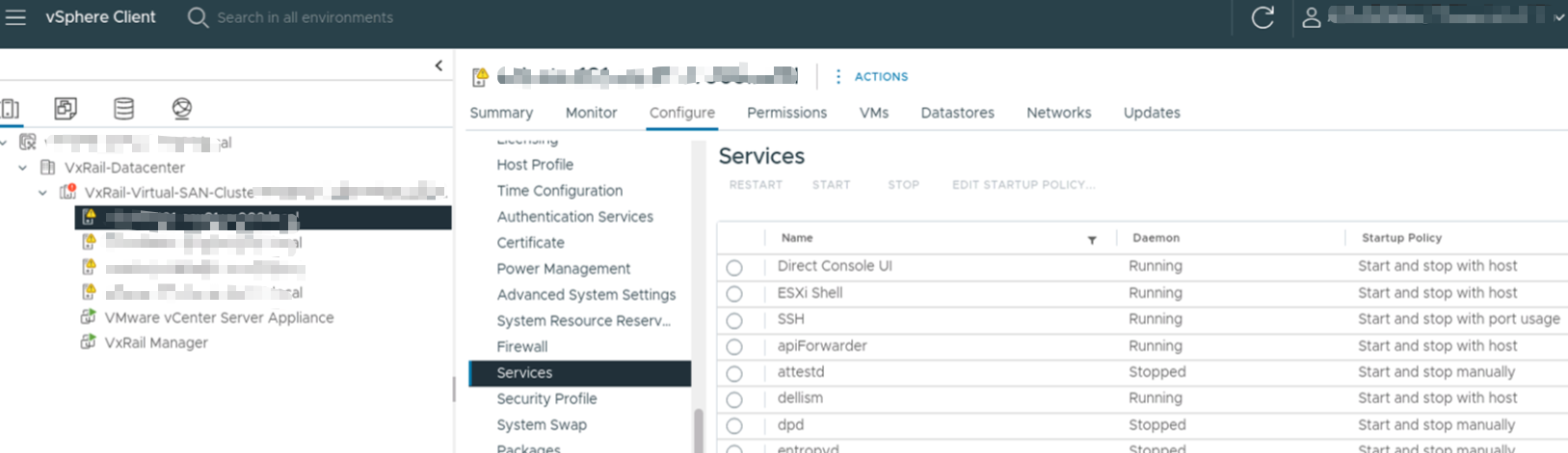Viewport: 1568px width, 453px height.
Task: Click the VxRail Manager VM icon
Action: (x=88, y=342)
